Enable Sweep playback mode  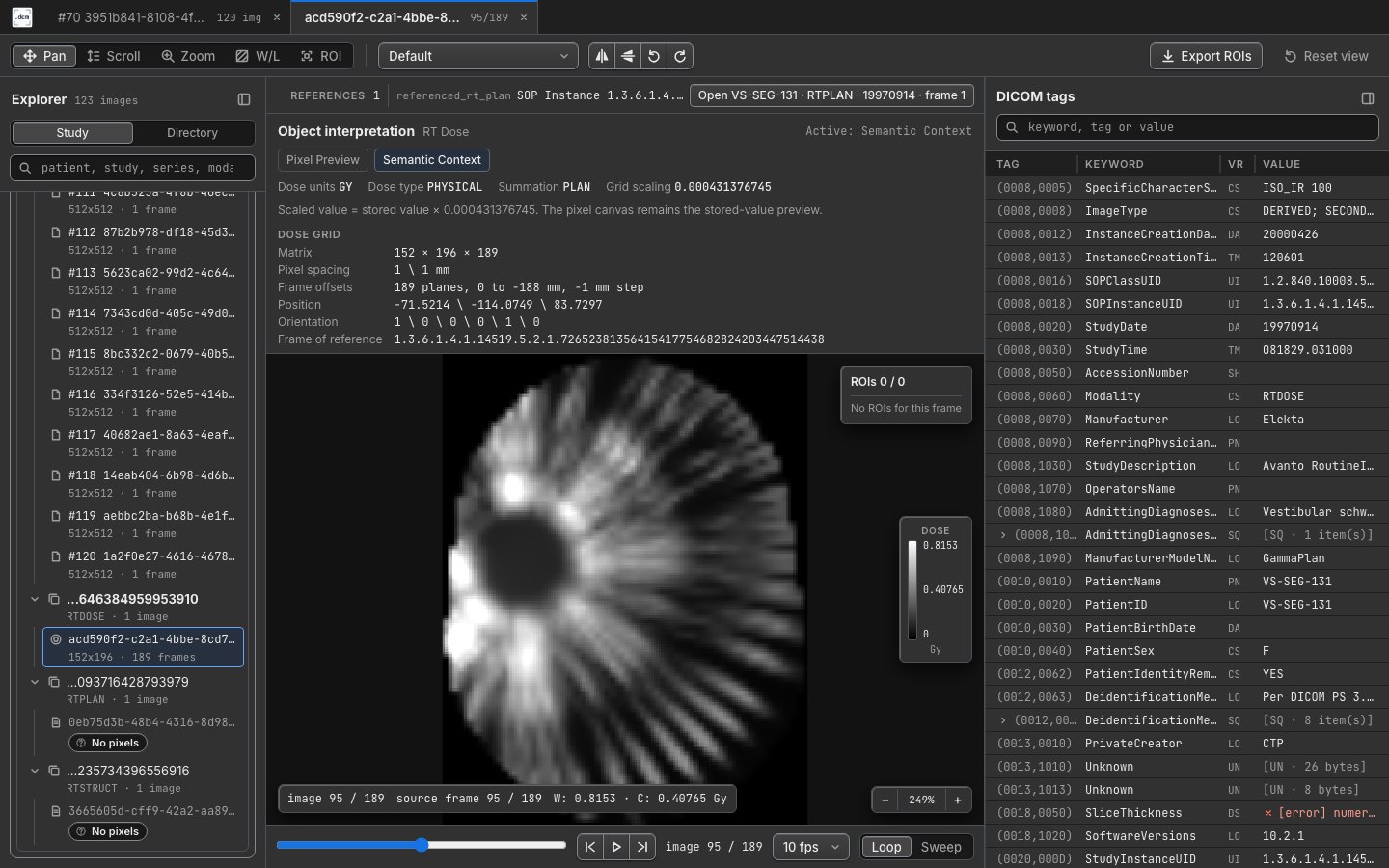[941, 847]
